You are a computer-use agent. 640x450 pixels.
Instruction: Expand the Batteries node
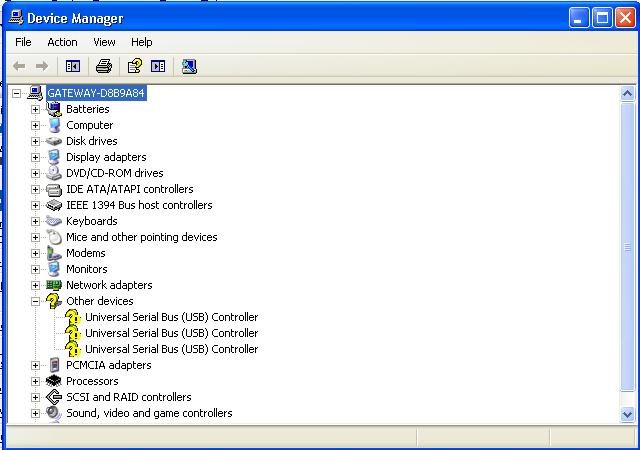click(36, 109)
